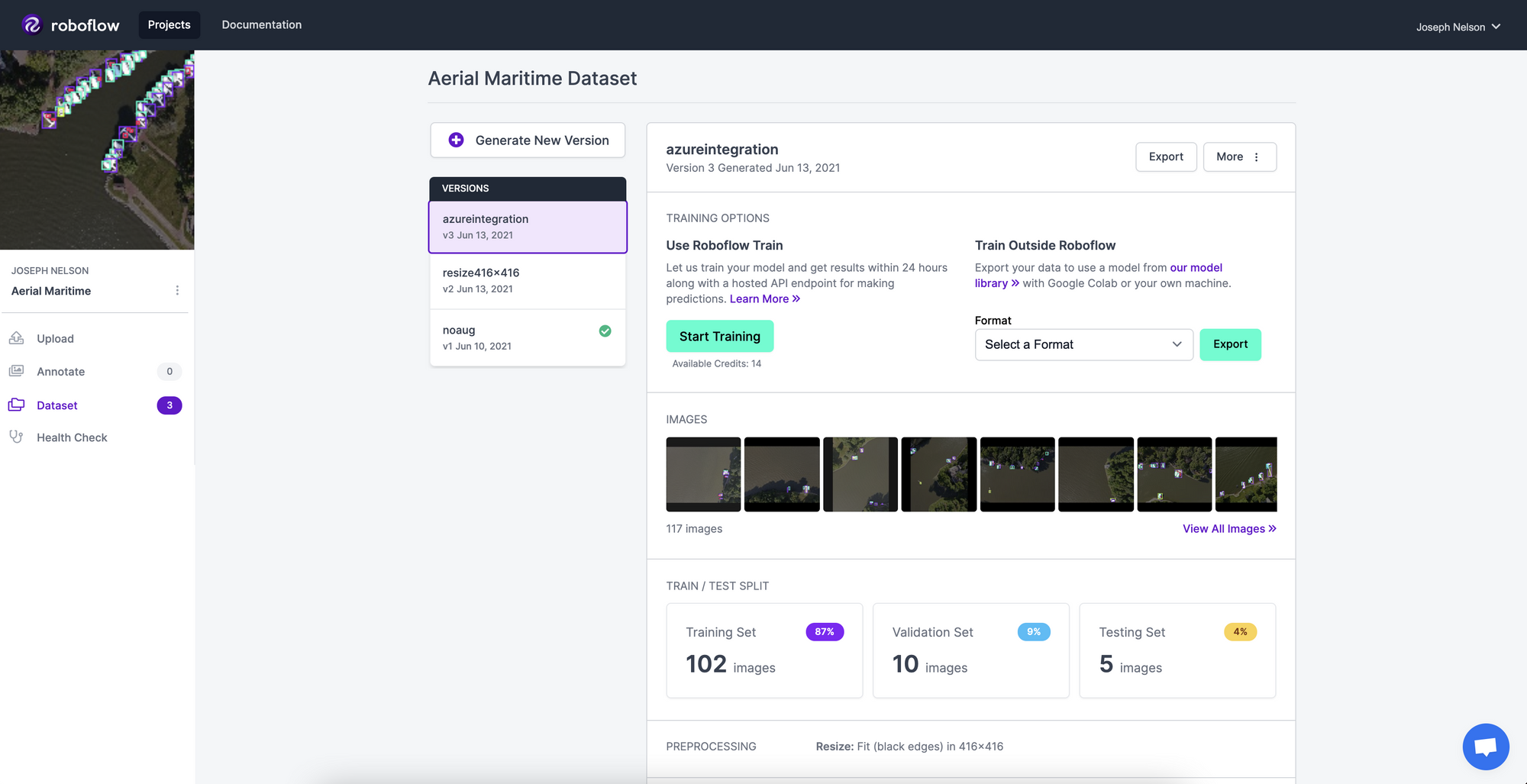
Task: Open the Documentation page
Action: [261, 24]
